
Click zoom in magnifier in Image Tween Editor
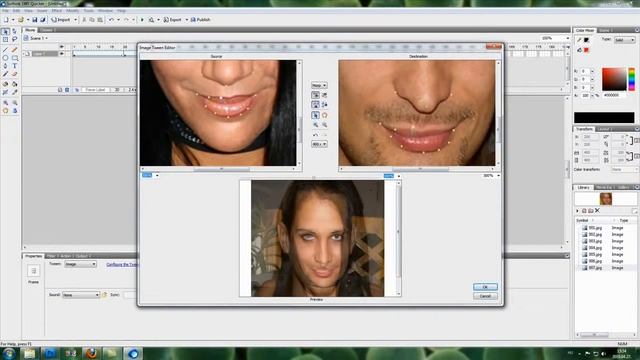click(x=316, y=124)
